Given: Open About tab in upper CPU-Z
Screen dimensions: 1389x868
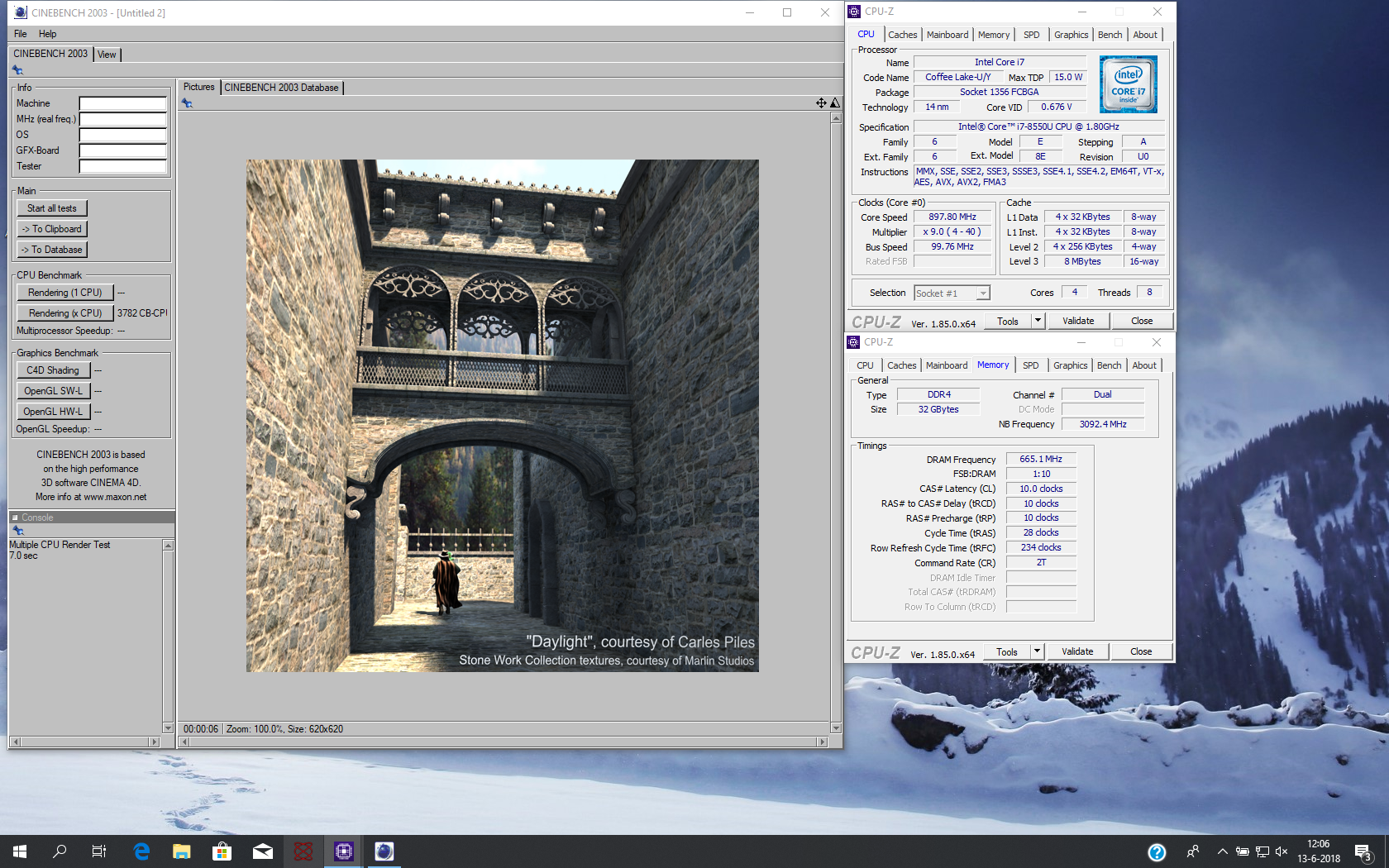Looking at the screenshot, I should 1145,35.
